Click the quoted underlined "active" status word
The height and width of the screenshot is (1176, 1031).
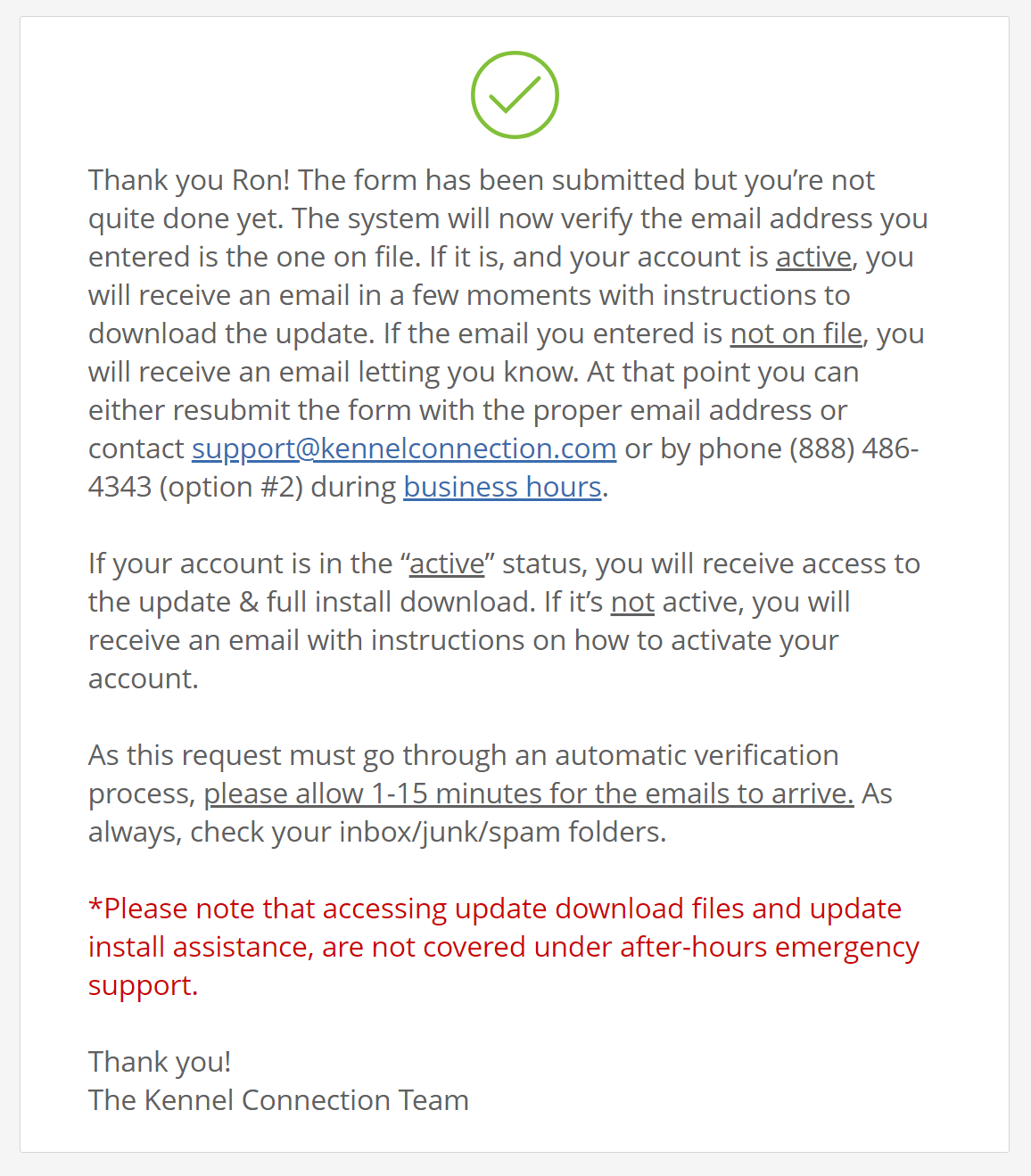(447, 563)
